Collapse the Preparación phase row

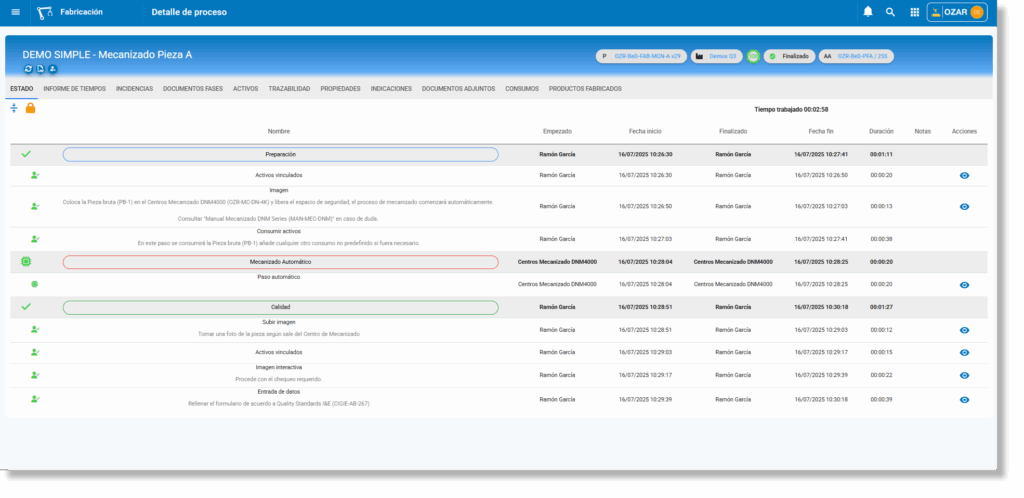[x=280, y=154]
